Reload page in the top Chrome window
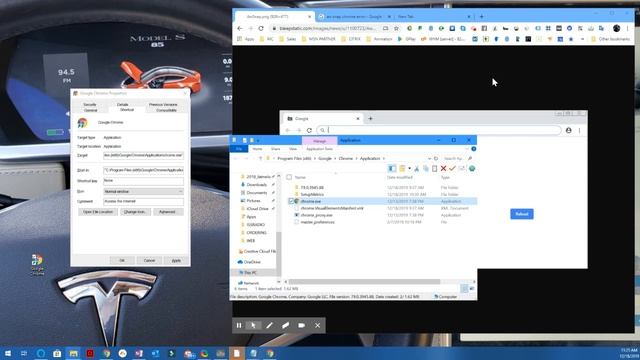 261,28
